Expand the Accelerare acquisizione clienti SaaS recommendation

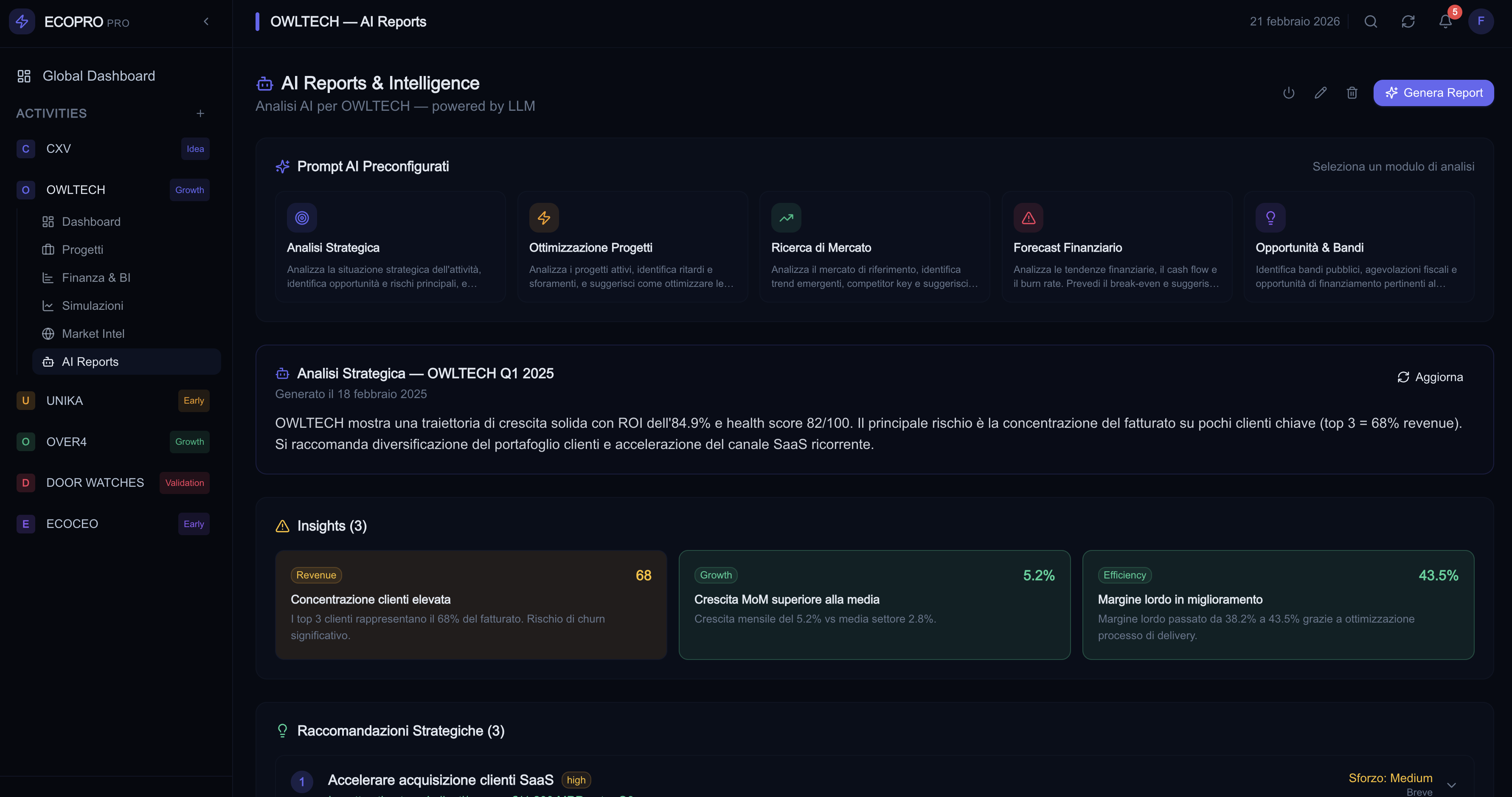(1452, 785)
